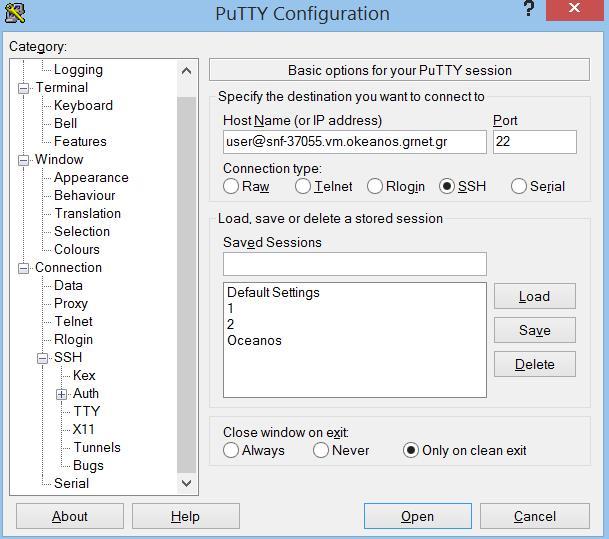Select Telnet in the category tree
609x539 pixels.
[73, 321]
